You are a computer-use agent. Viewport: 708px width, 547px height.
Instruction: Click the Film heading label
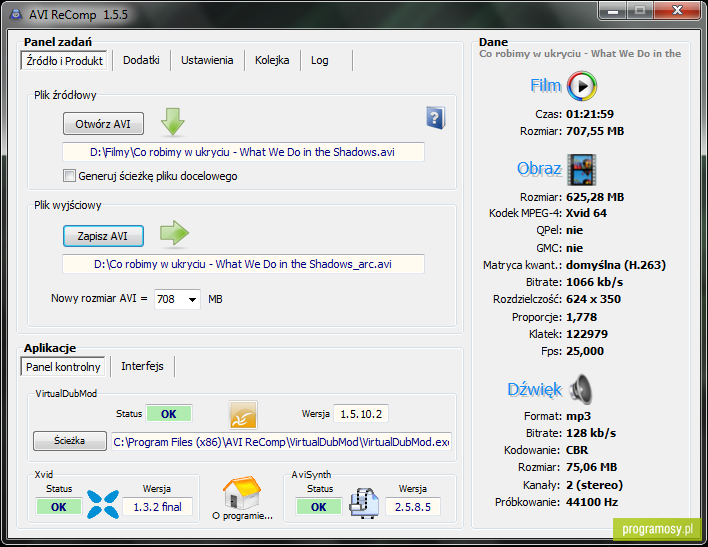tap(546, 85)
